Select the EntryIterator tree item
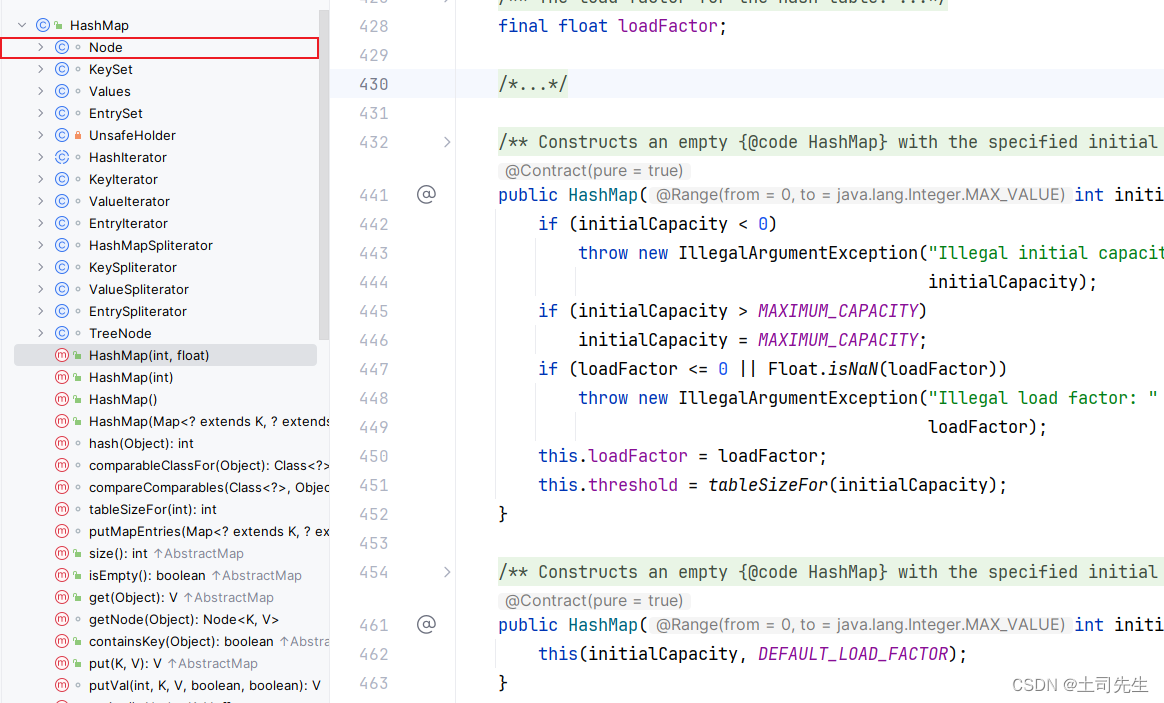This screenshot has height=703, width=1164. (x=128, y=223)
